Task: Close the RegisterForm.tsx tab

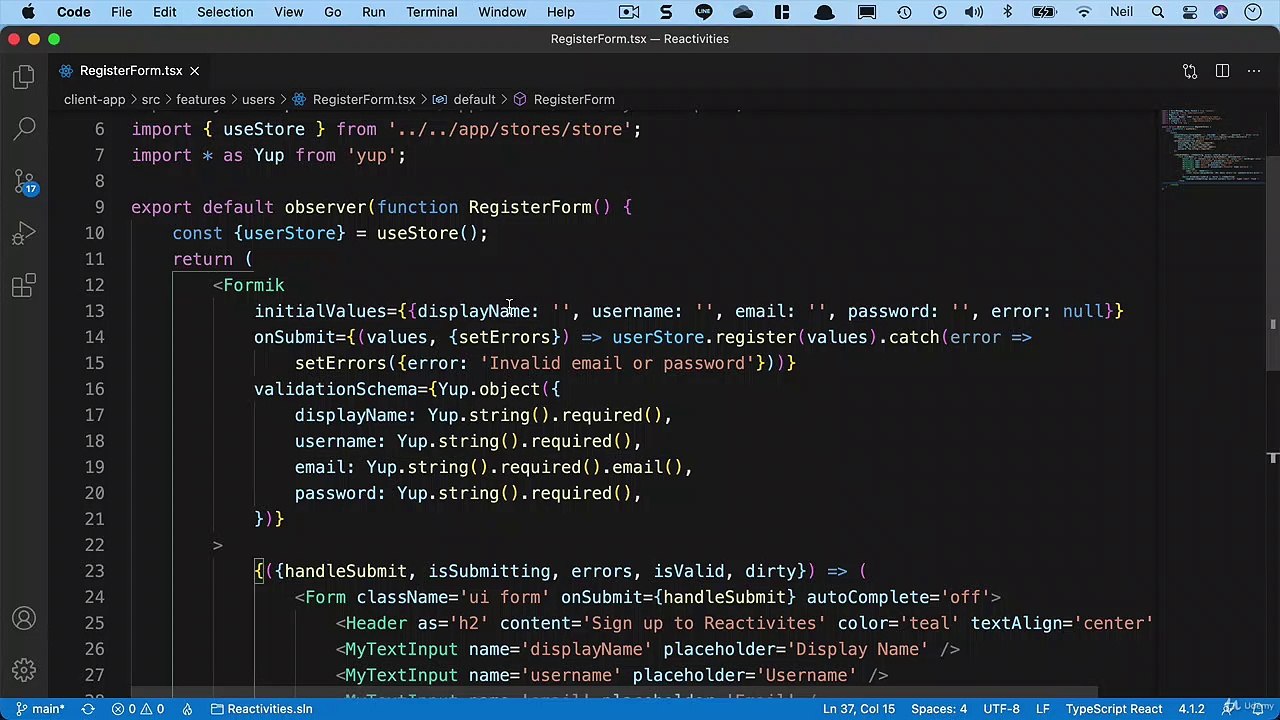Action: pyautogui.click(x=195, y=71)
